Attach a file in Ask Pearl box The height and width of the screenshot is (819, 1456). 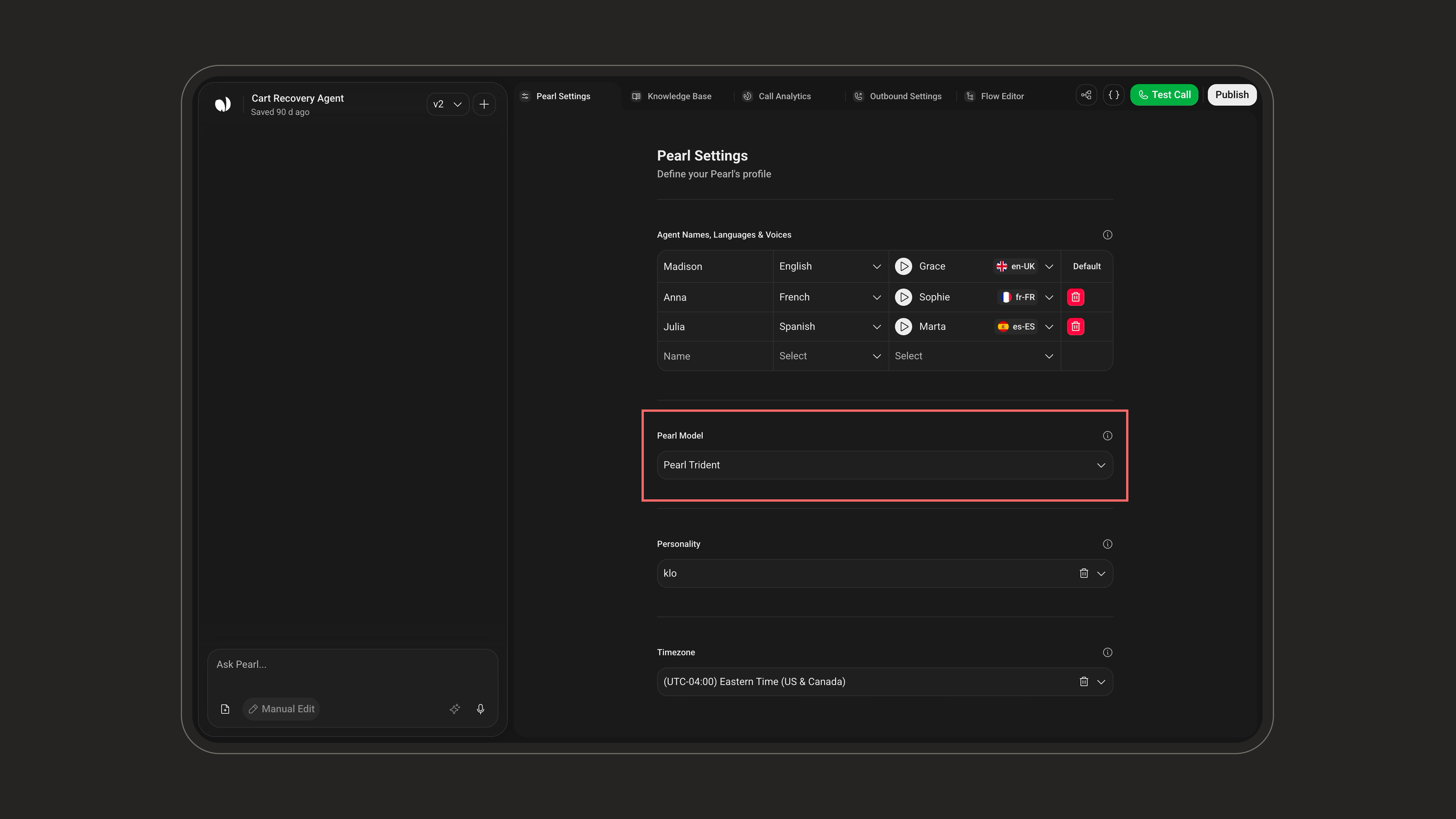pos(225,709)
